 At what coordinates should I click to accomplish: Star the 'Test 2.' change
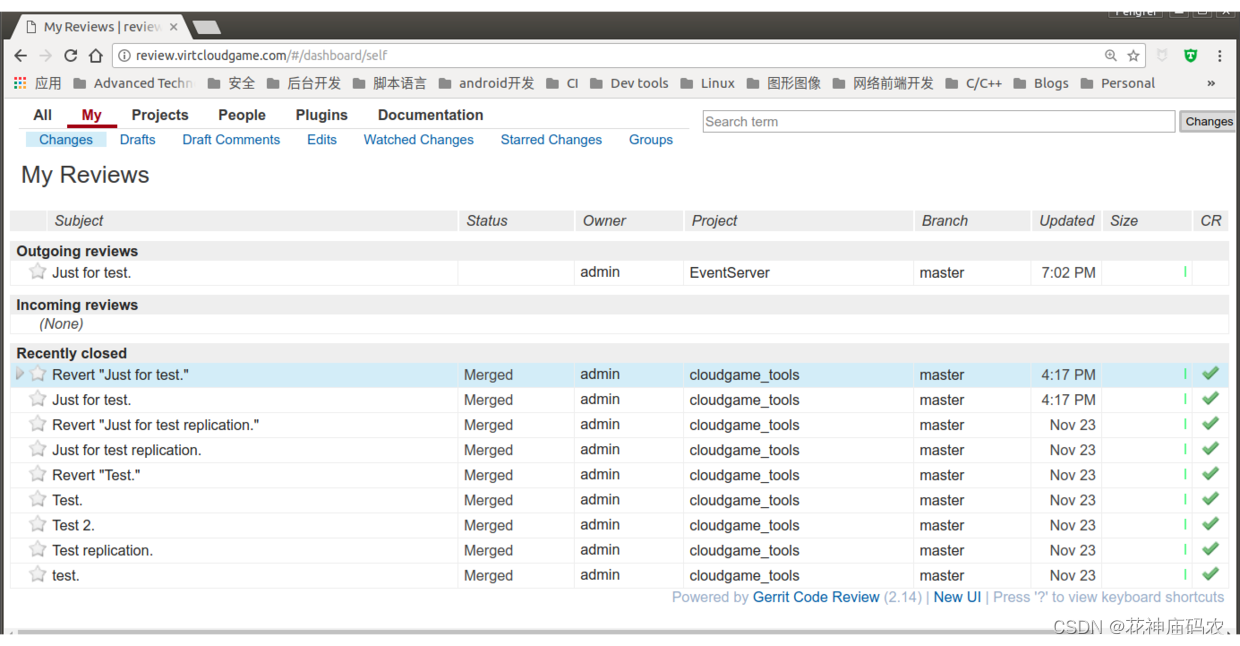tap(38, 524)
